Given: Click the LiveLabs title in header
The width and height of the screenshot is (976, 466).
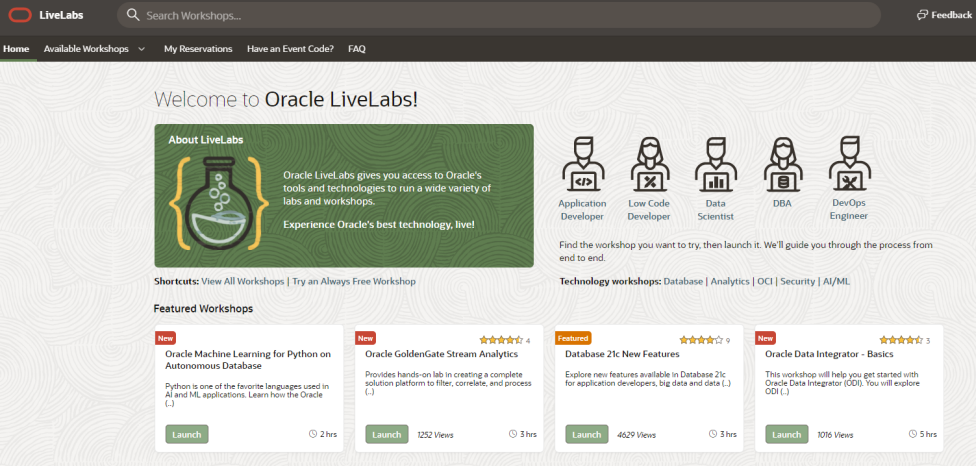Looking at the screenshot, I should pos(61,16).
